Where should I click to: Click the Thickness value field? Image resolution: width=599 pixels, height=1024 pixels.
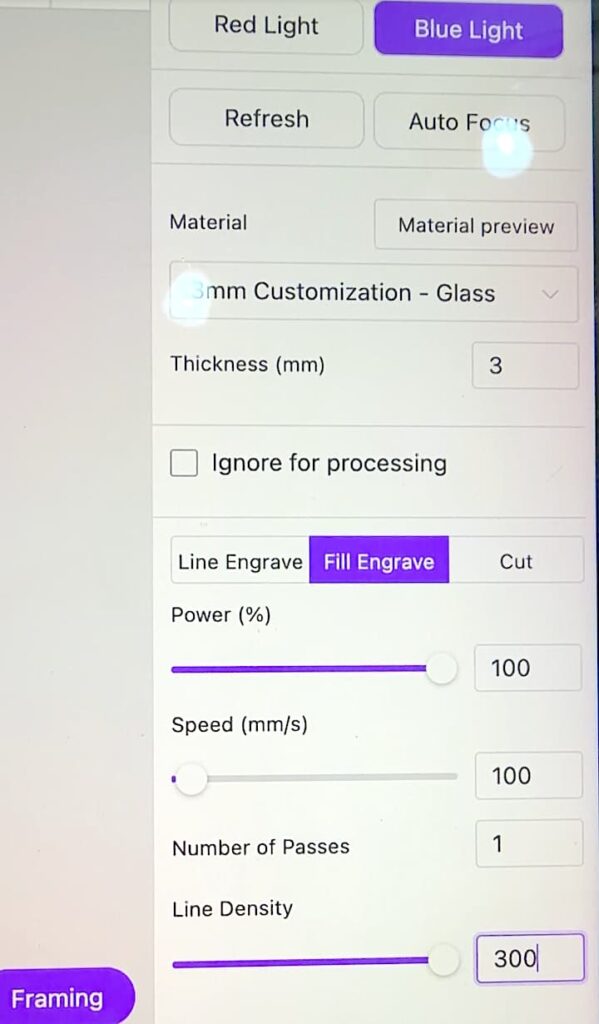[525, 365]
